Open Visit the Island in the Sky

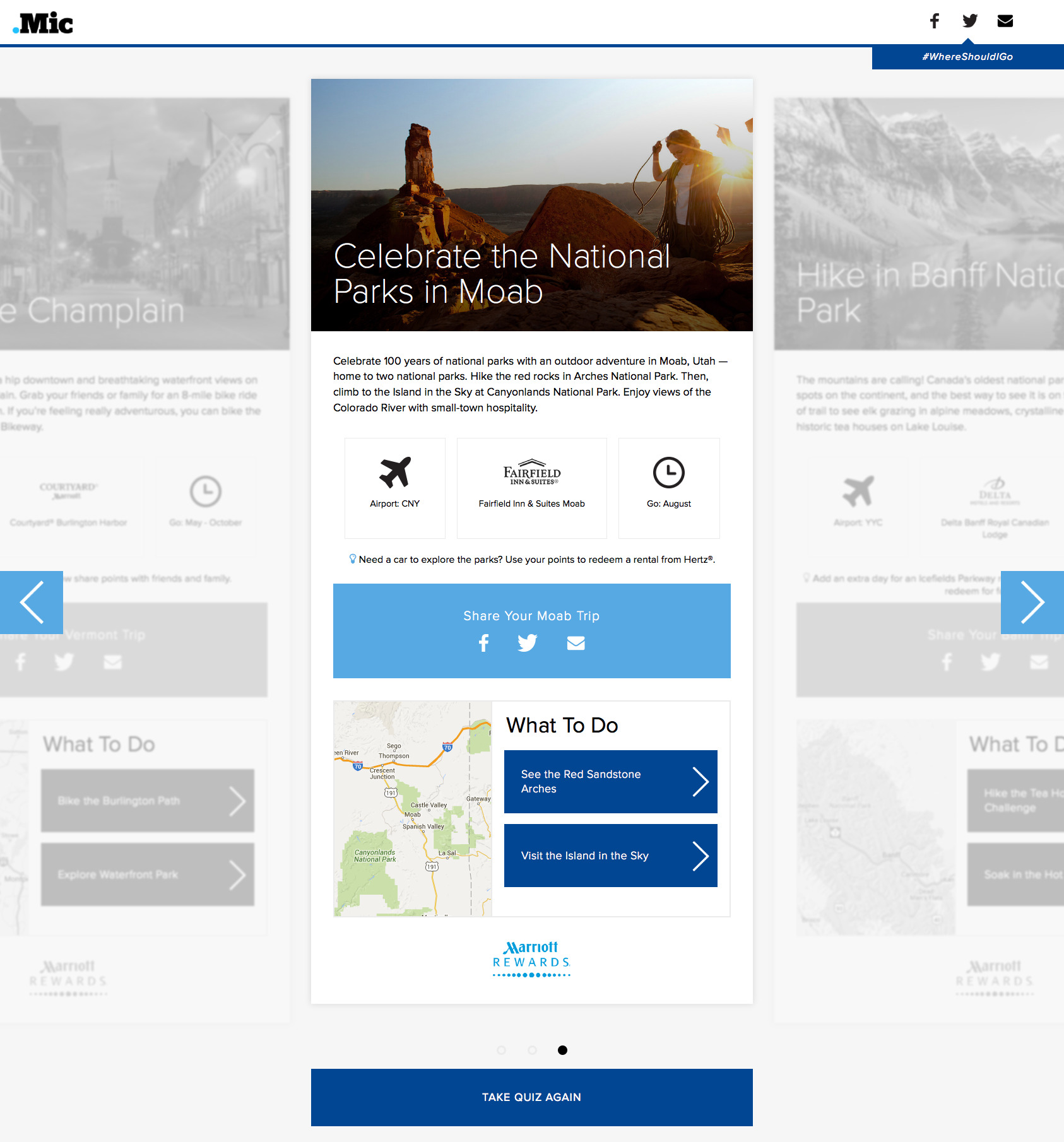pyautogui.click(x=610, y=856)
